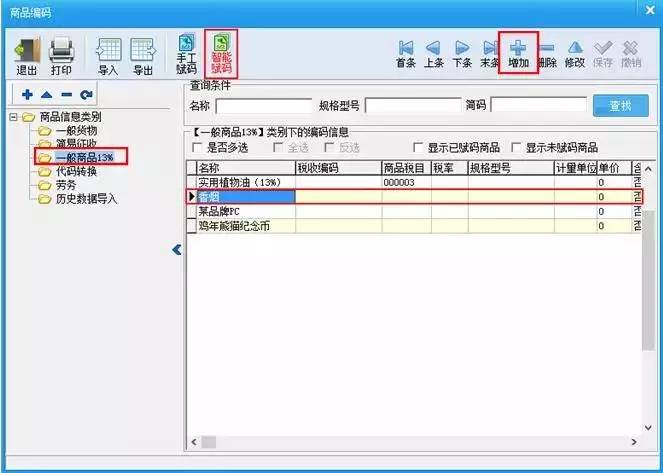663x473 pixels.
Task: Select the 鸡年熊猫纪念币 row
Action: (414, 226)
